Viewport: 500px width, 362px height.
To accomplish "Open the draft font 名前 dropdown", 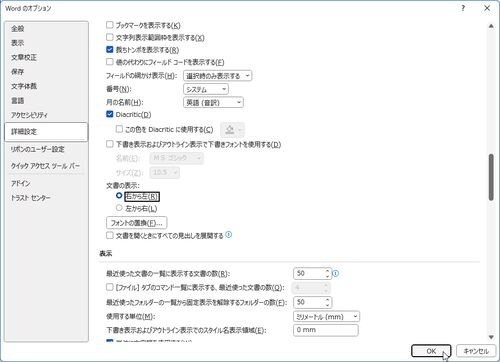I will point(176,158).
